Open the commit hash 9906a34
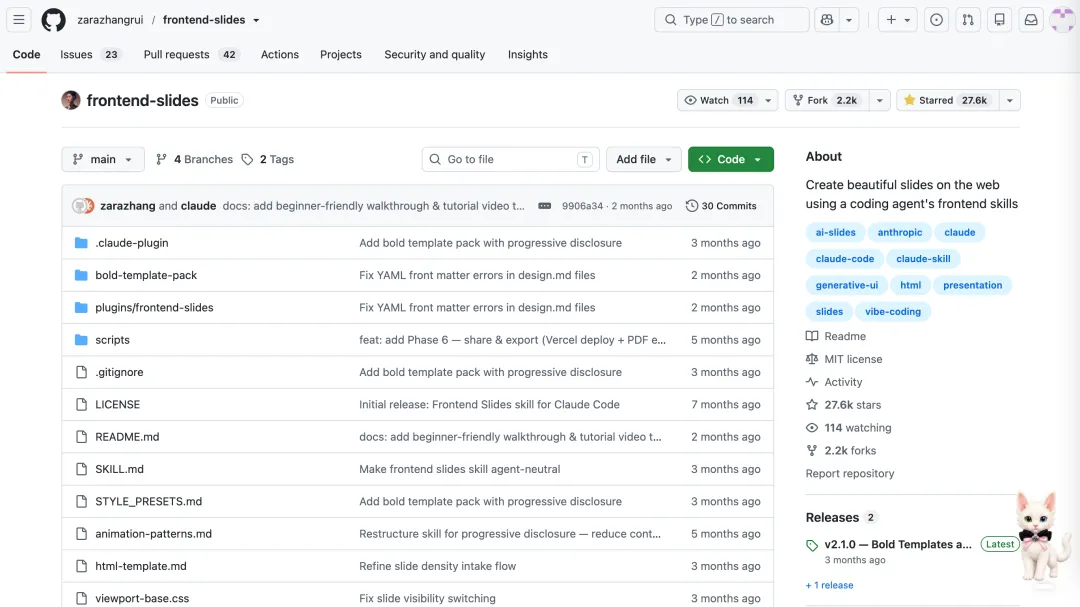 point(582,206)
